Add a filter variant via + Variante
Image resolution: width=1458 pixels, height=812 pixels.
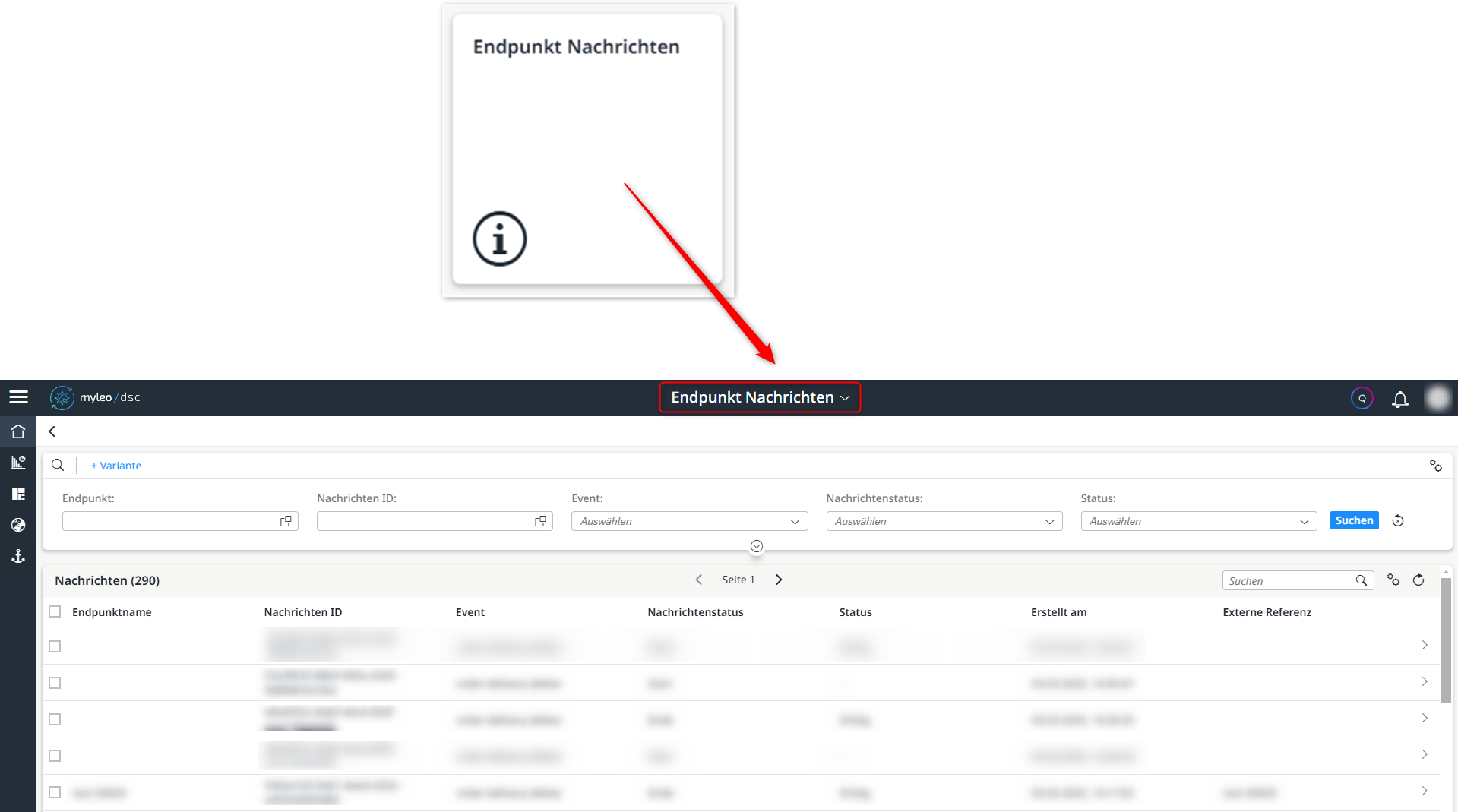point(115,465)
